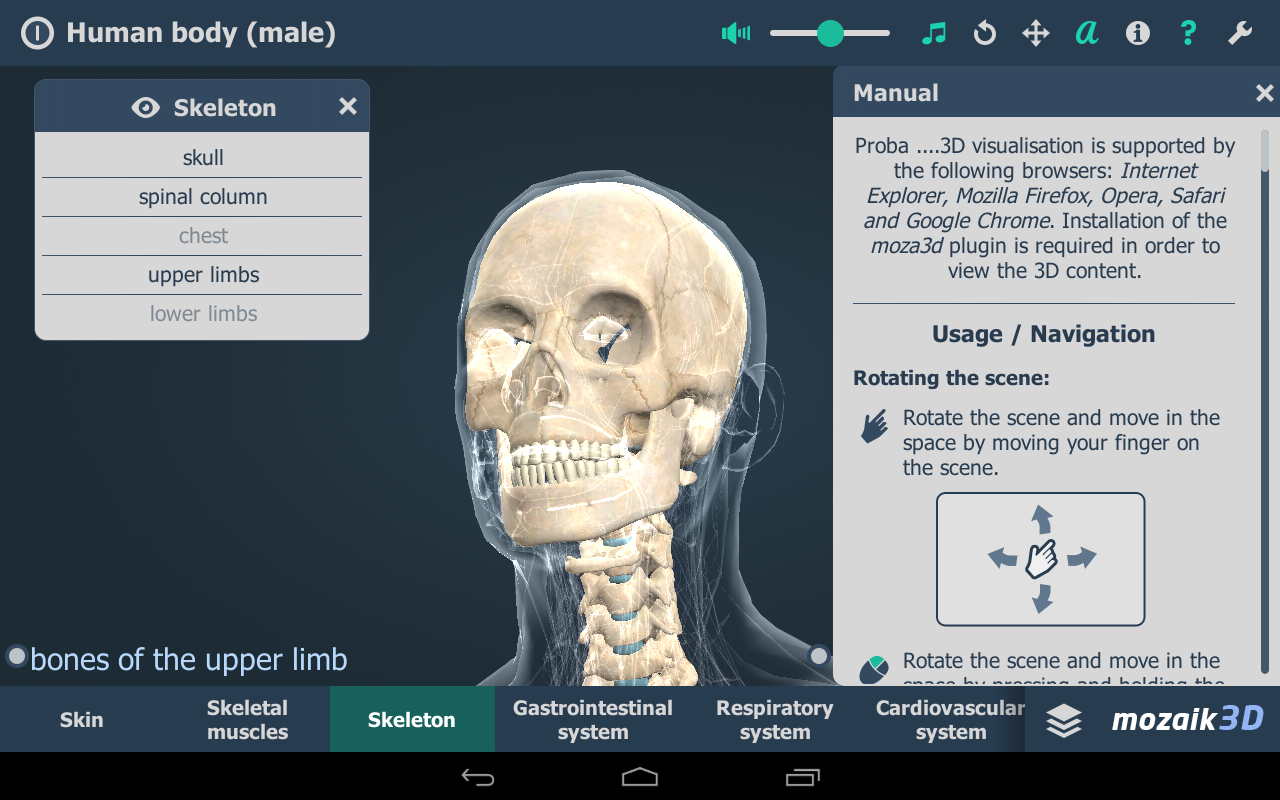Close the Manual panel
This screenshot has width=1280, height=800.
1264,92
